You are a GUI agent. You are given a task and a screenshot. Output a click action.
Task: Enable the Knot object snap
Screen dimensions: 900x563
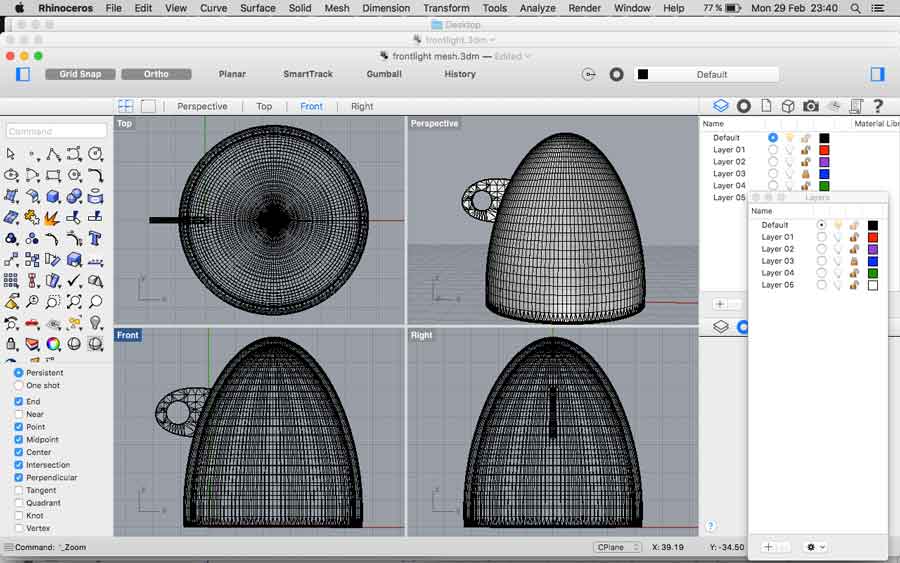[18, 515]
